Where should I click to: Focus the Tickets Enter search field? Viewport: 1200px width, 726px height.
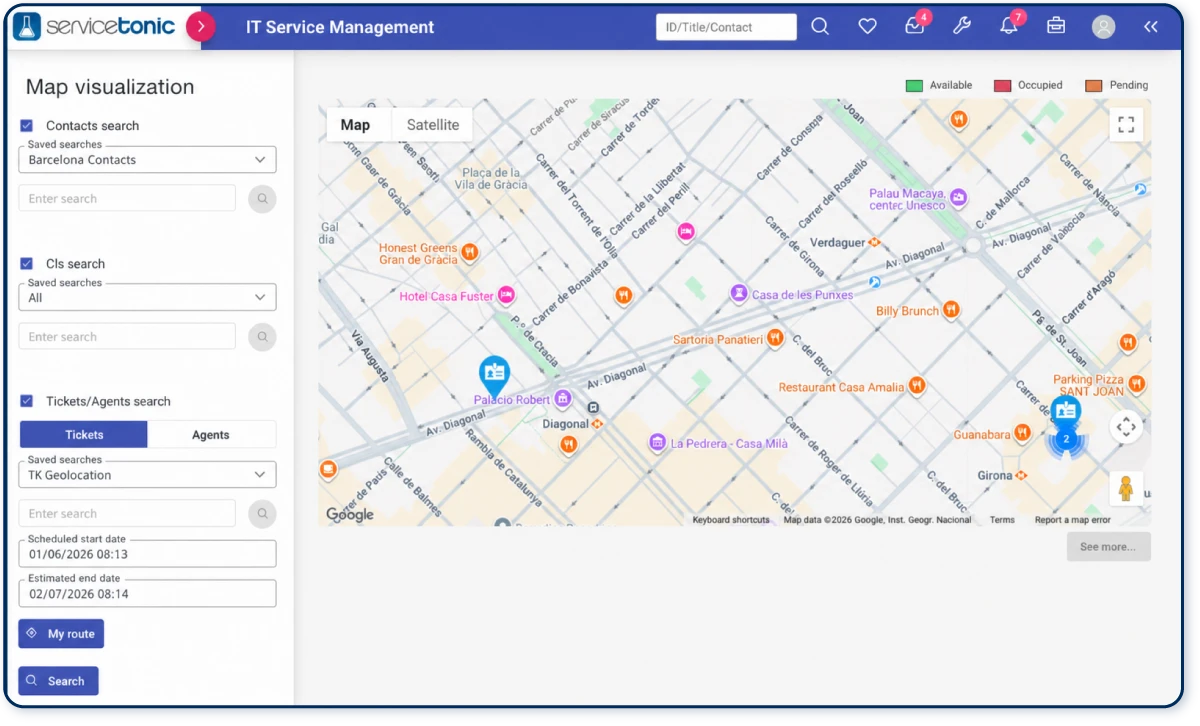click(x=127, y=513)
